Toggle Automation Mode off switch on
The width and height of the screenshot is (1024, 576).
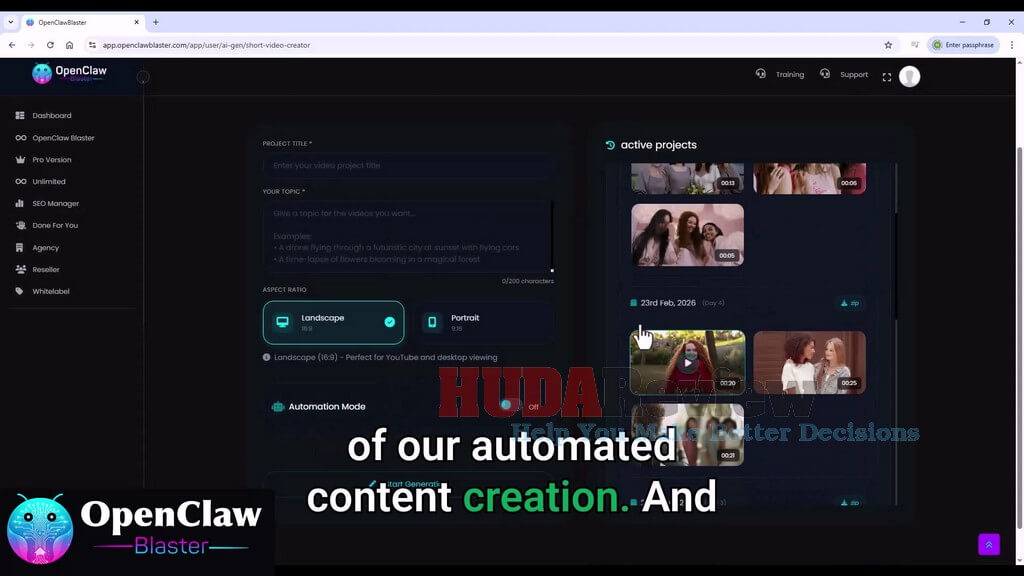(x=506, y=406)
